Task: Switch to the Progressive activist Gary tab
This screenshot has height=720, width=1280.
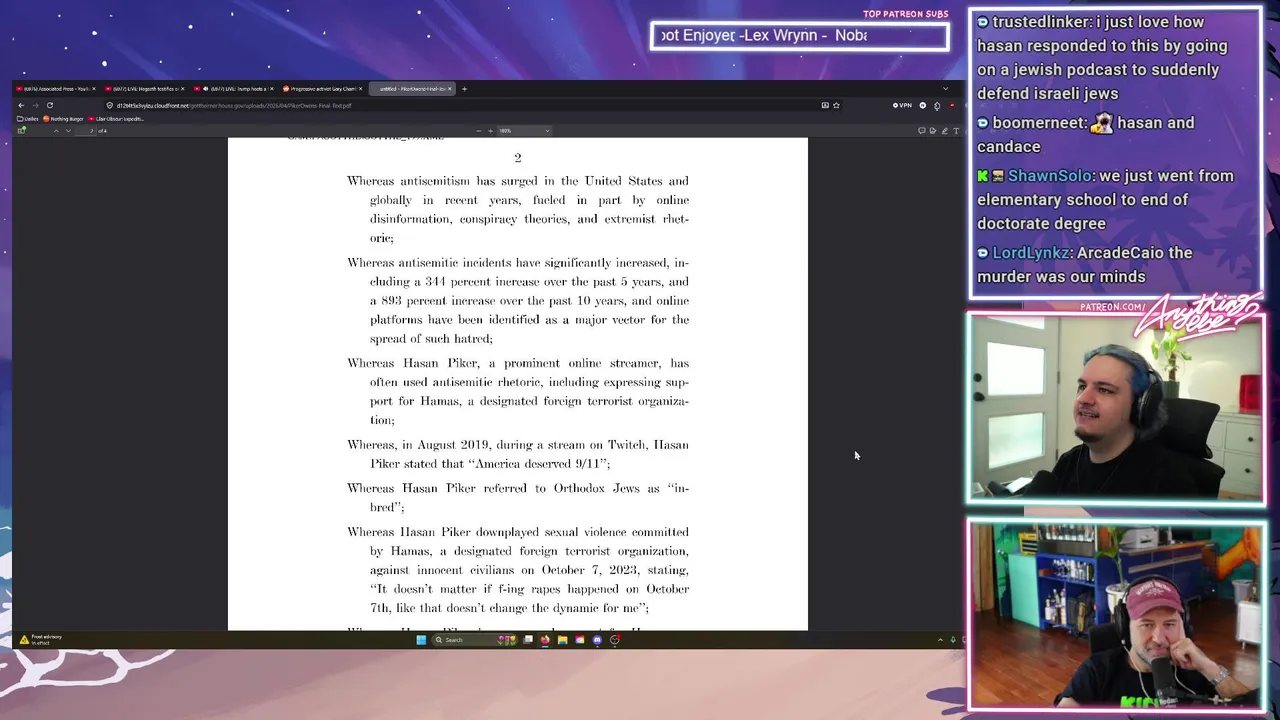Action: coord(320,89)
